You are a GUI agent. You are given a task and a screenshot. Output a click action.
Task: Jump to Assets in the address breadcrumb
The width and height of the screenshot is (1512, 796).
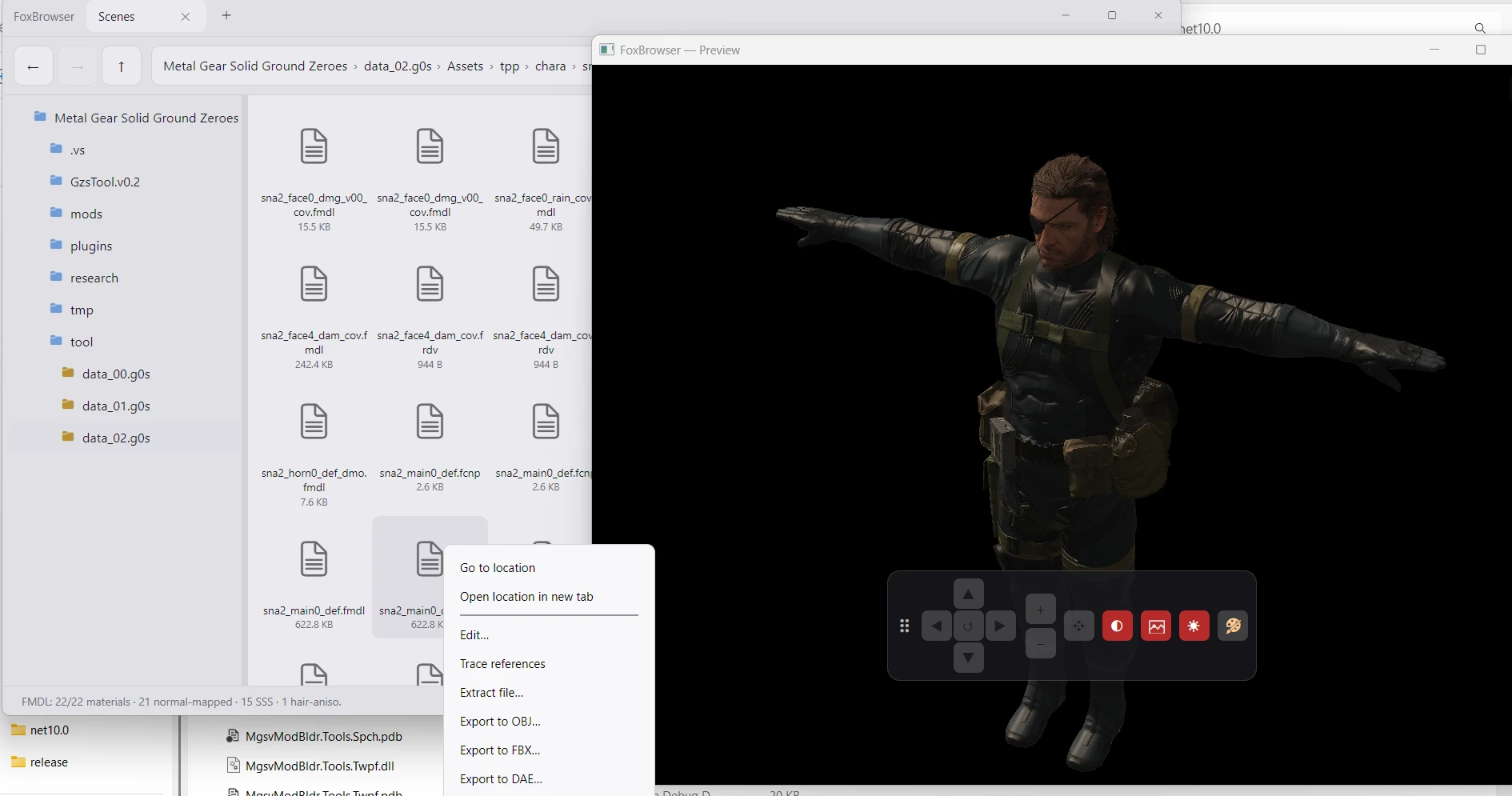point(465,66)
